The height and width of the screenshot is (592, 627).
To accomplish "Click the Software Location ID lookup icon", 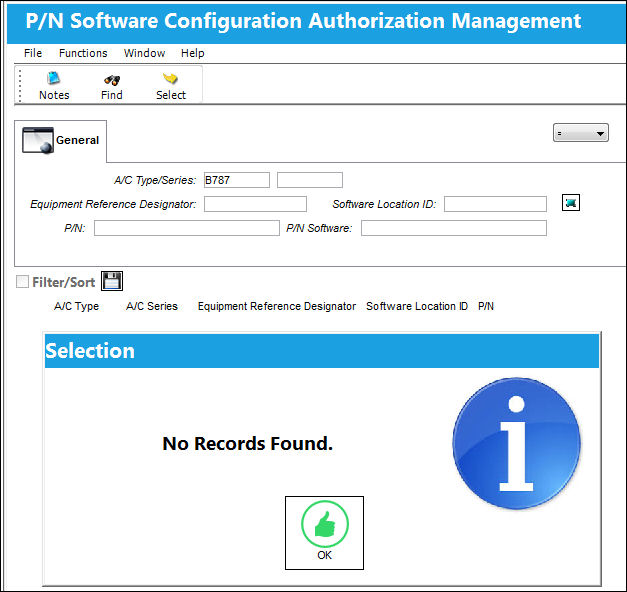I will click(x=571, y=203).
